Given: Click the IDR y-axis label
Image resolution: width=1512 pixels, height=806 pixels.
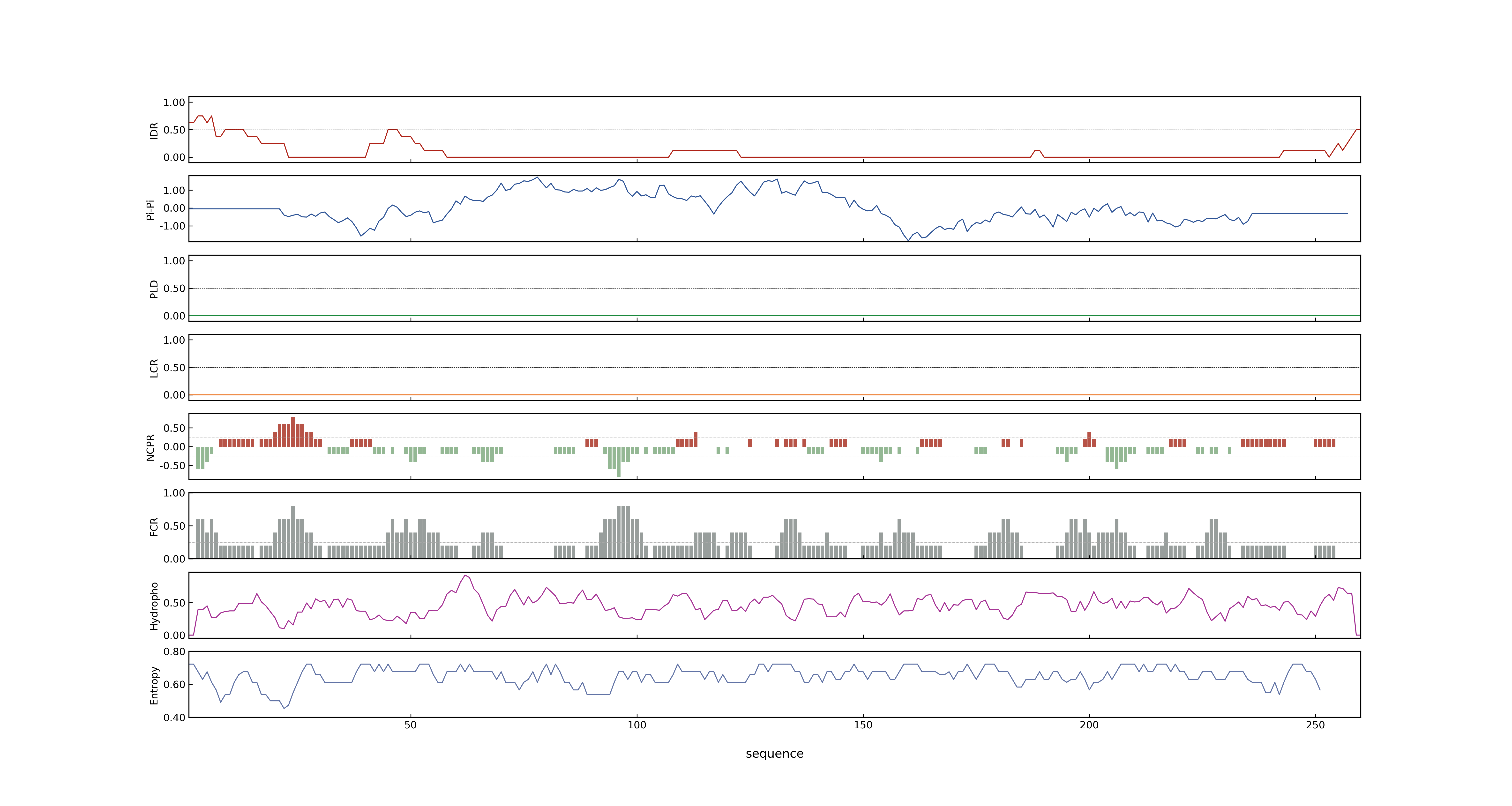Looking at the screenshot, I should click(154, 130).
